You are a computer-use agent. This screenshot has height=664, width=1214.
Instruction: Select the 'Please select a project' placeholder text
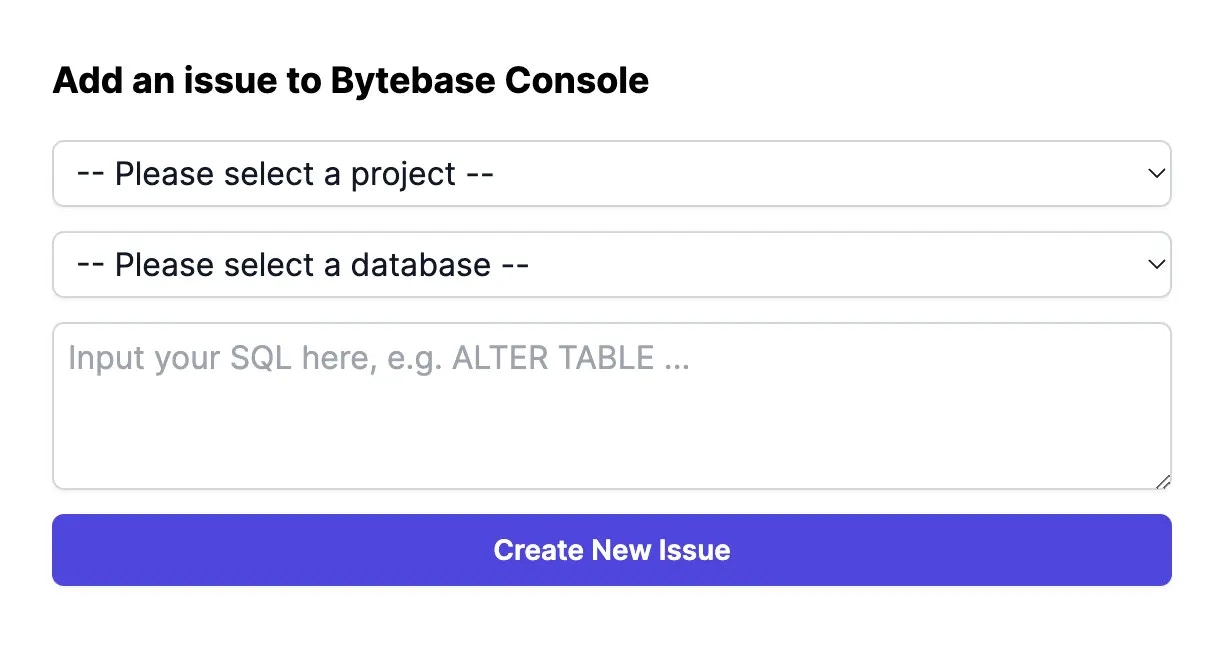pos(285,174)
